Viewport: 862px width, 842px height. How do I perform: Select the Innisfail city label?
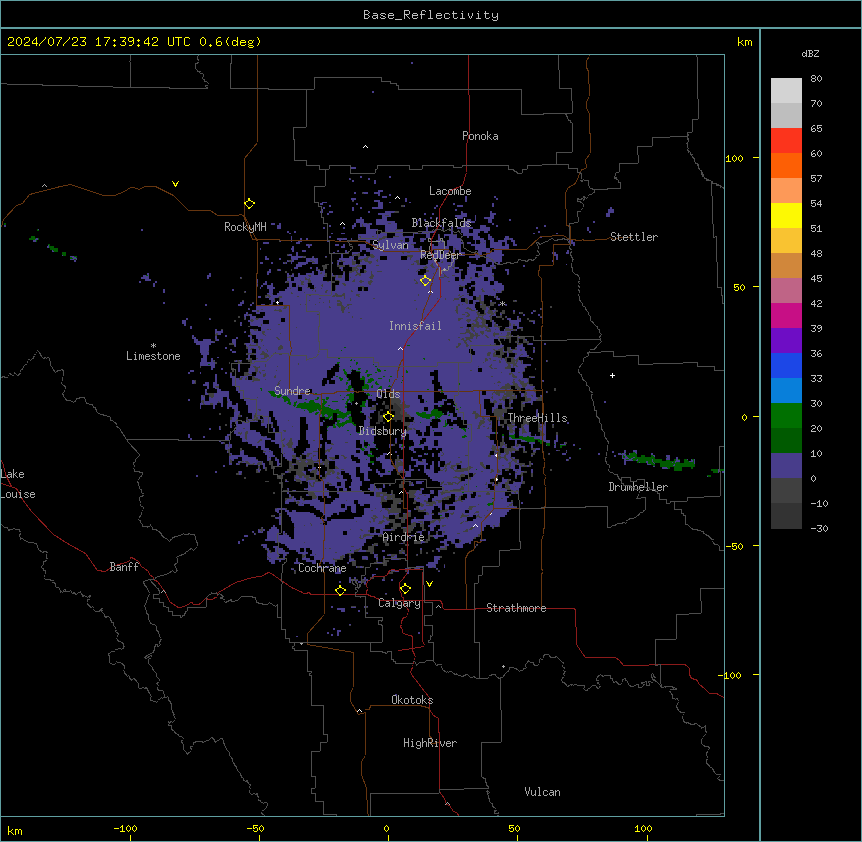click(415, 326)
